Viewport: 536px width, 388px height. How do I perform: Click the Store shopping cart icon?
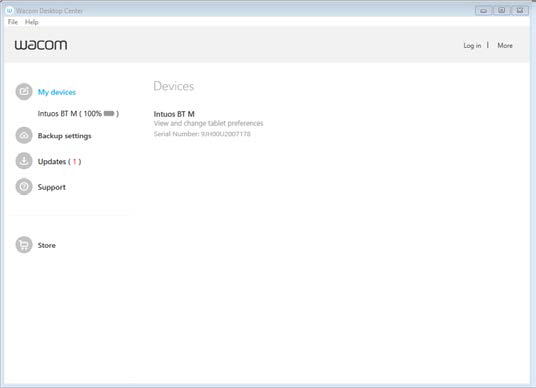coord(24,245)
